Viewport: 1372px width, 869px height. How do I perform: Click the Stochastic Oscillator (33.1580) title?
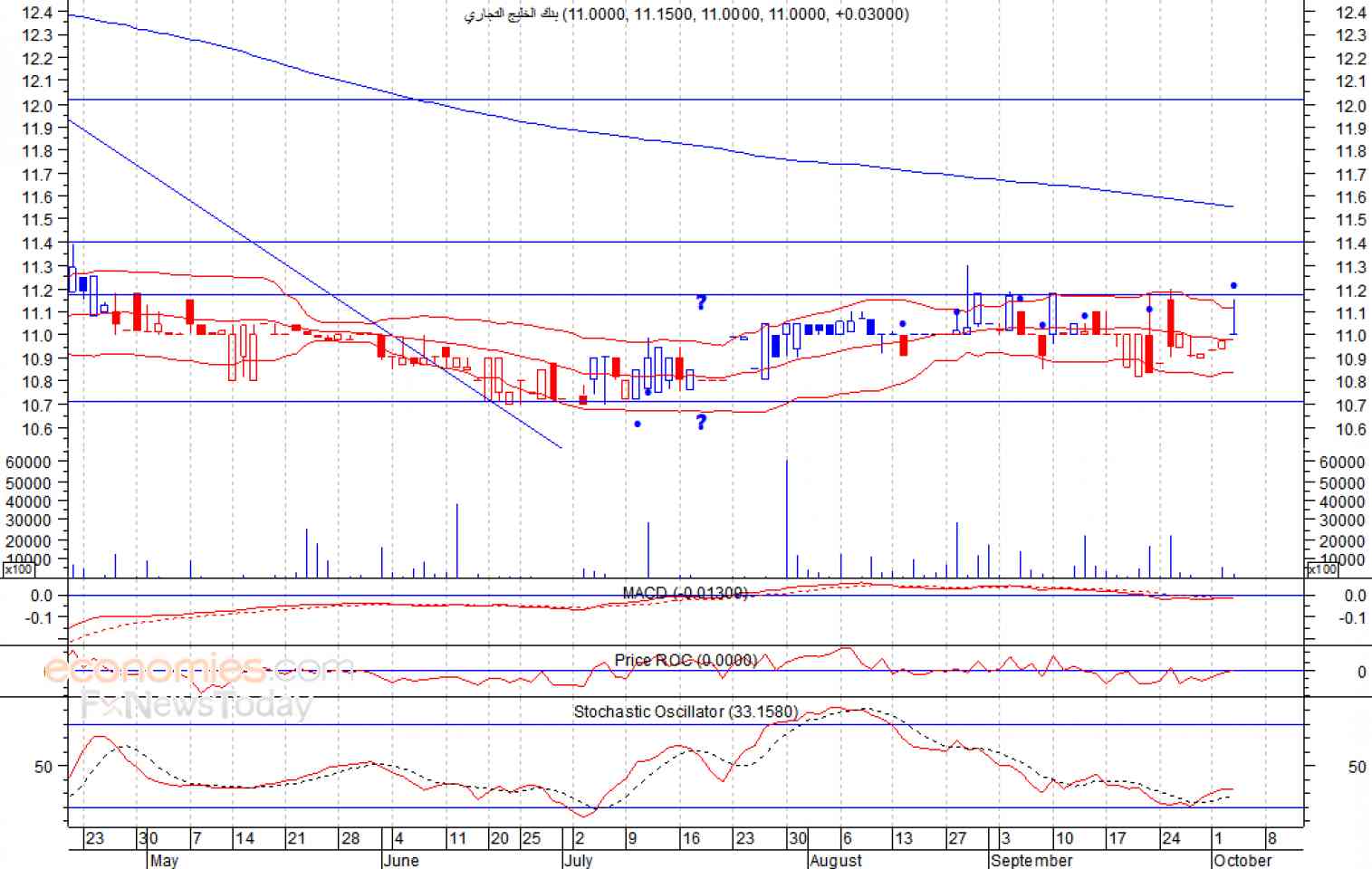coord(686,711)
